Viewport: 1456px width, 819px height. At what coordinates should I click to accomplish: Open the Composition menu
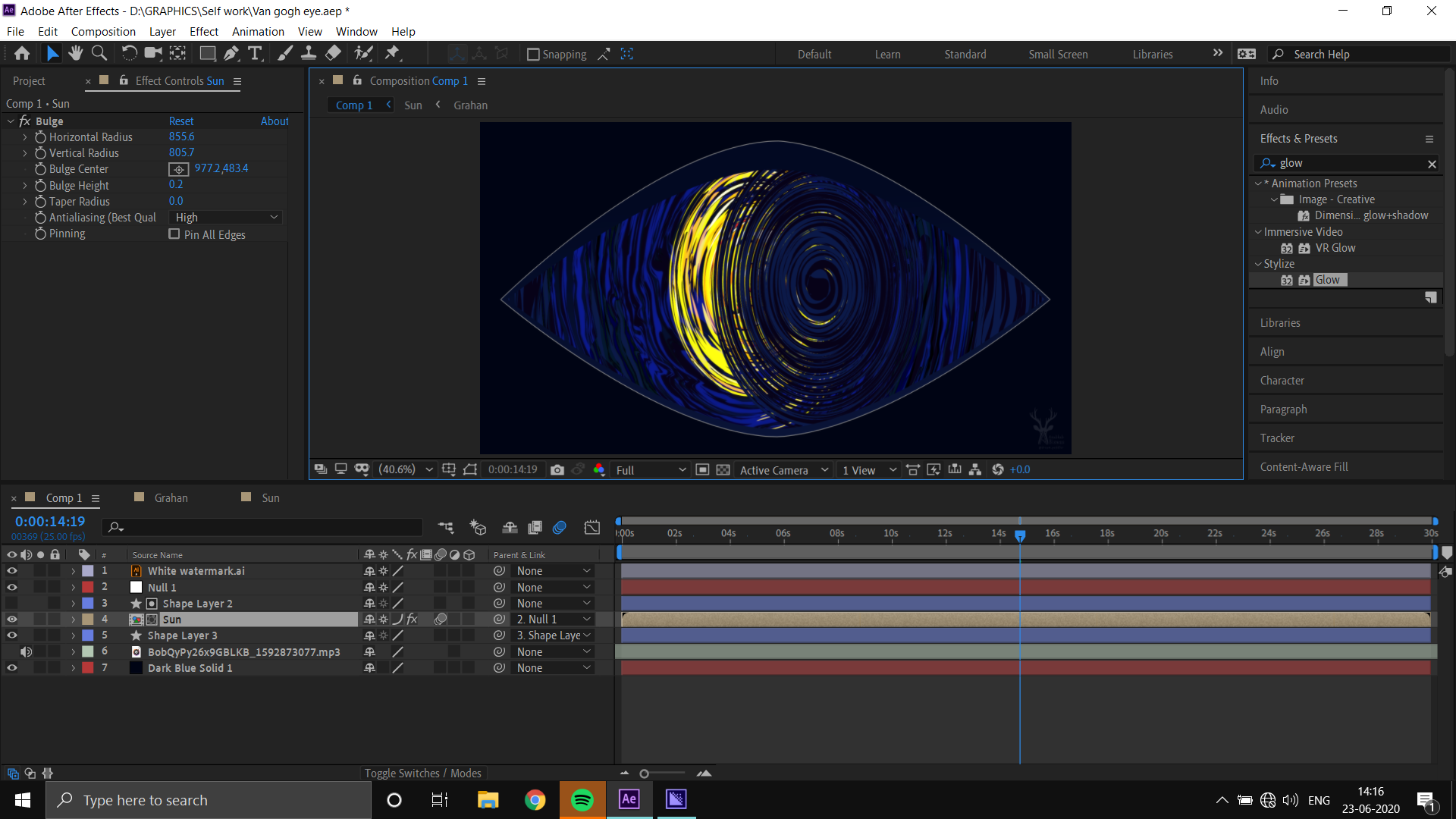click(103, 32)
